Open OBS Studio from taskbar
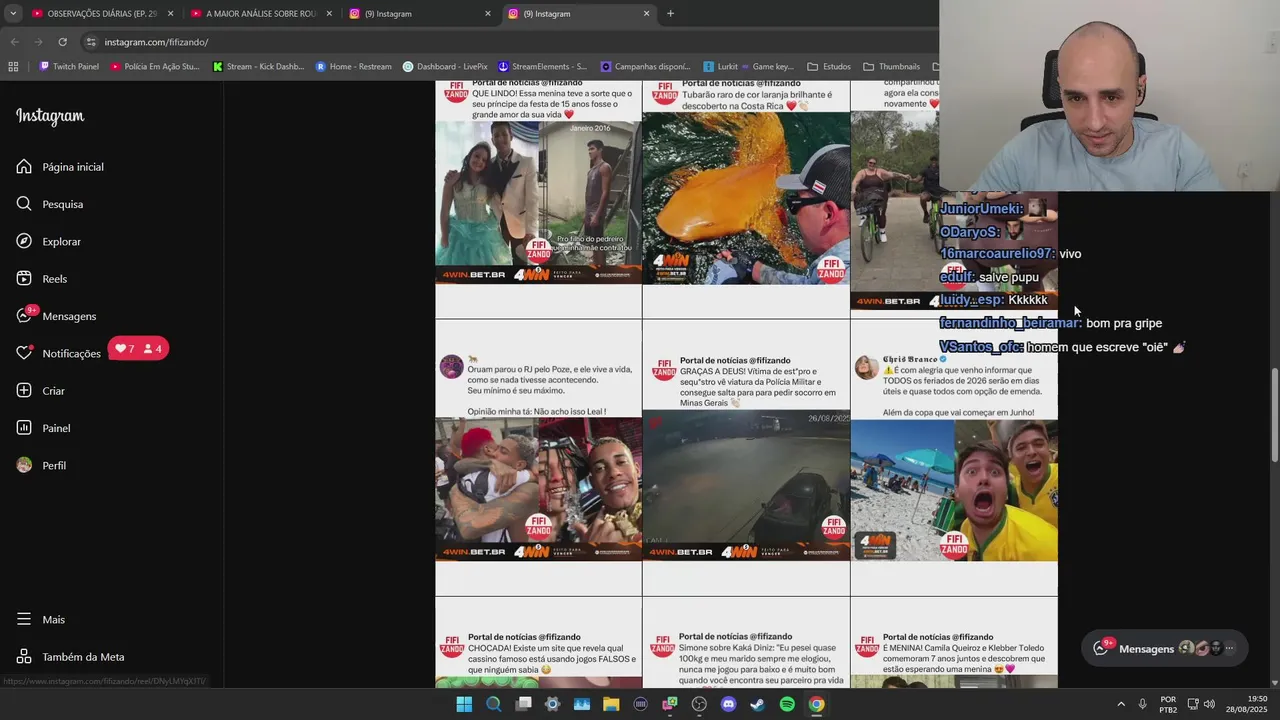1280x720 pixels. click(699, 704)
